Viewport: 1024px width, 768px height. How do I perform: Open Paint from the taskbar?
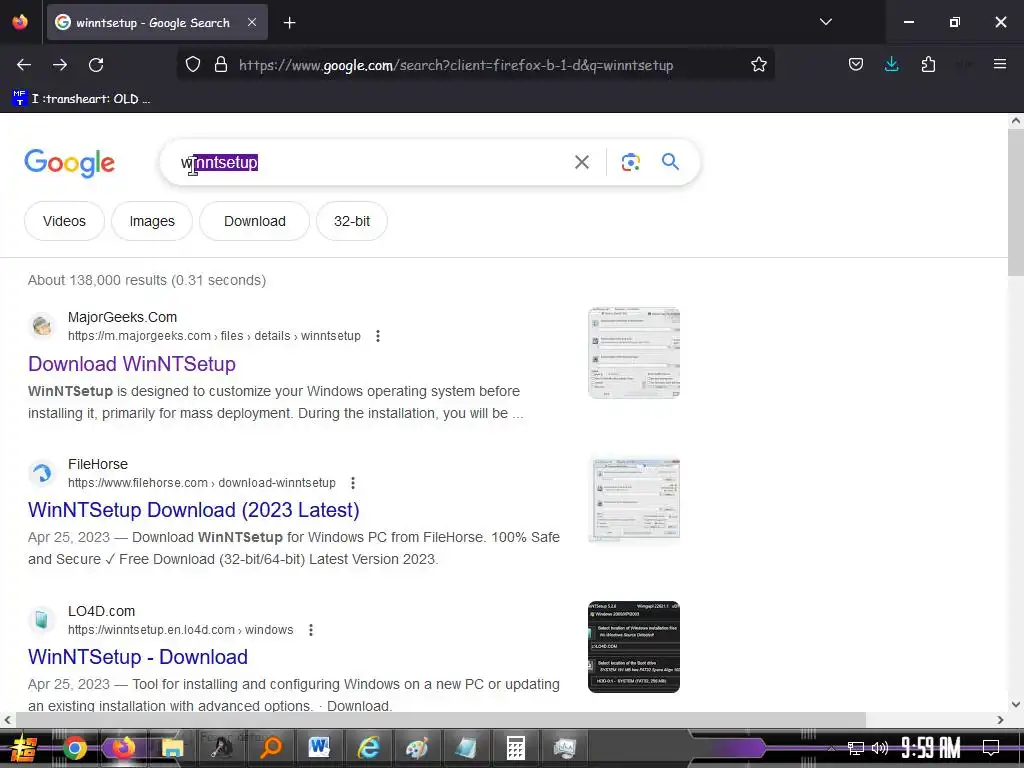(417, 748)
